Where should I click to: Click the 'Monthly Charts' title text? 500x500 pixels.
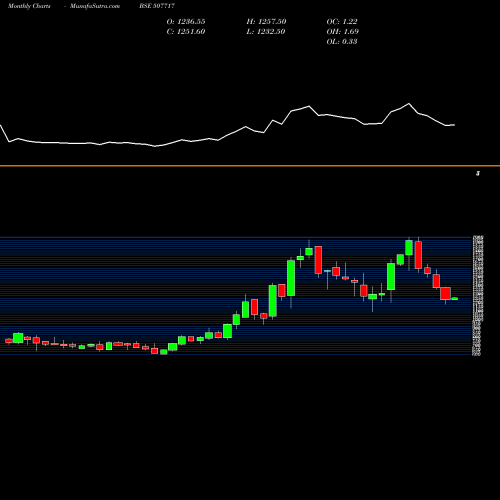point(29,6)
